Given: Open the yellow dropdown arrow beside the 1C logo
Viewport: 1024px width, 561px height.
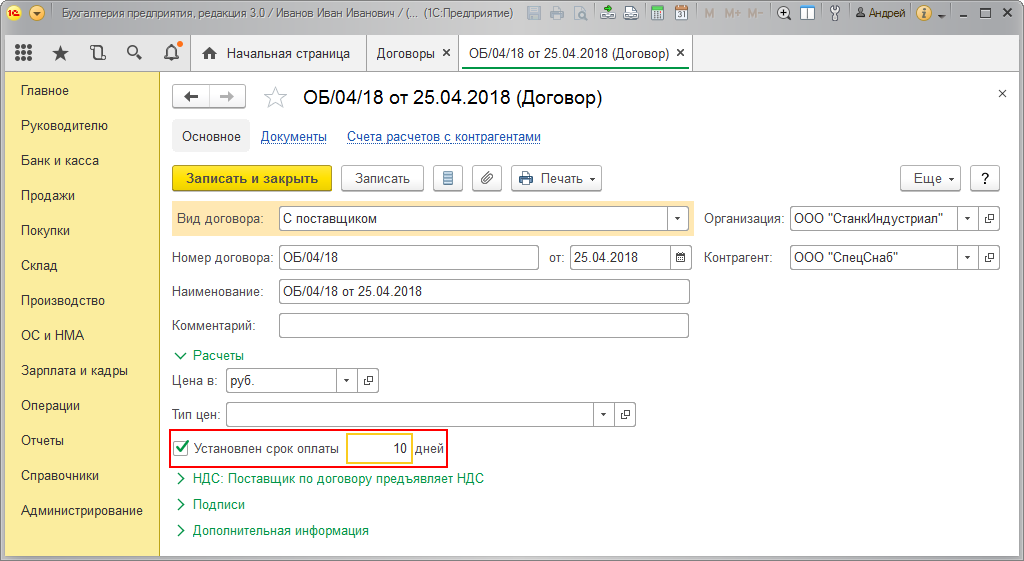Looking at the screenshot, I should pyautogui.click(x=37, y=13).
